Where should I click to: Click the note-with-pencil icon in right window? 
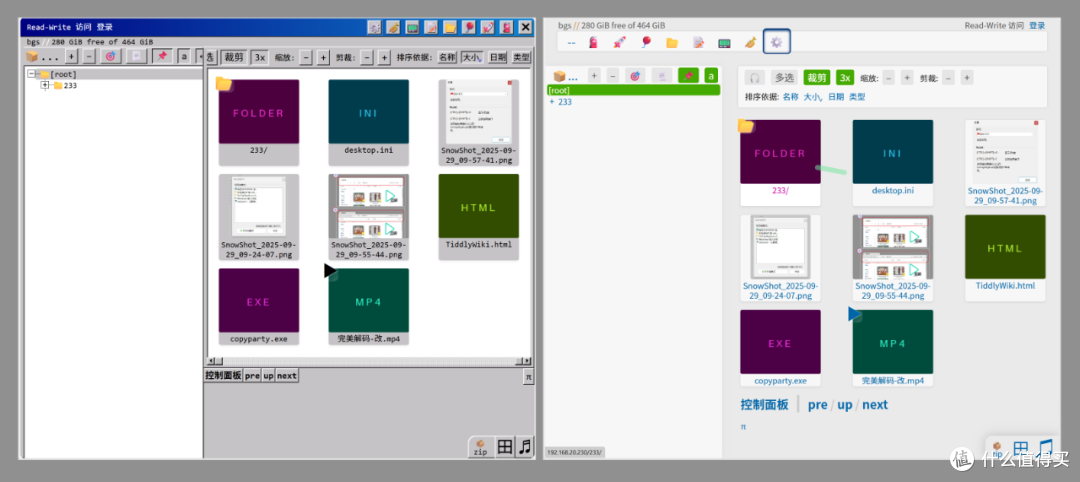(x=698, y=43)
